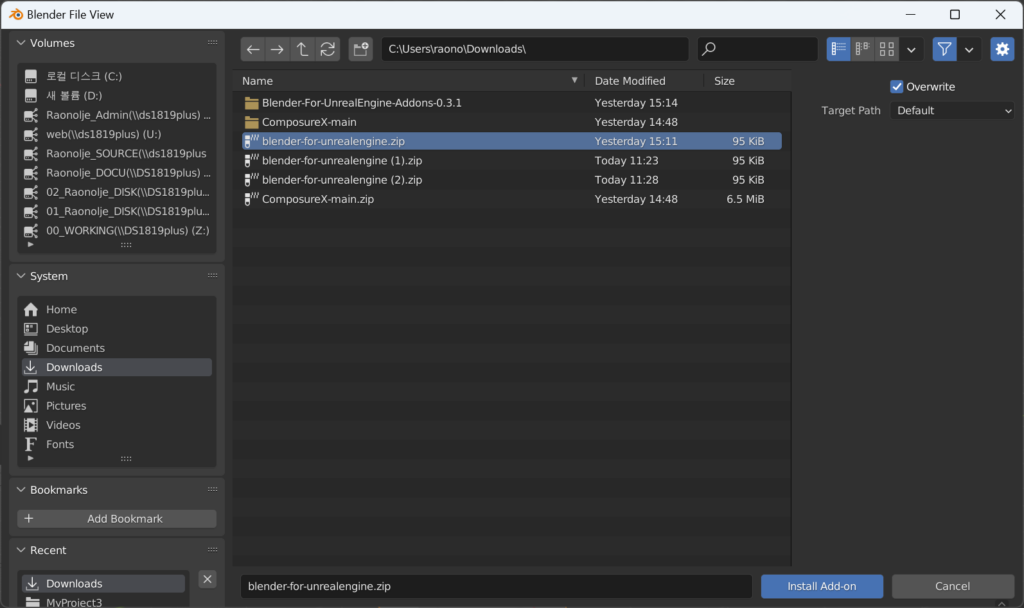This screenshot has width=1024, height=608.
Task: Go to Downloads in System list
Action: point(117,367)
